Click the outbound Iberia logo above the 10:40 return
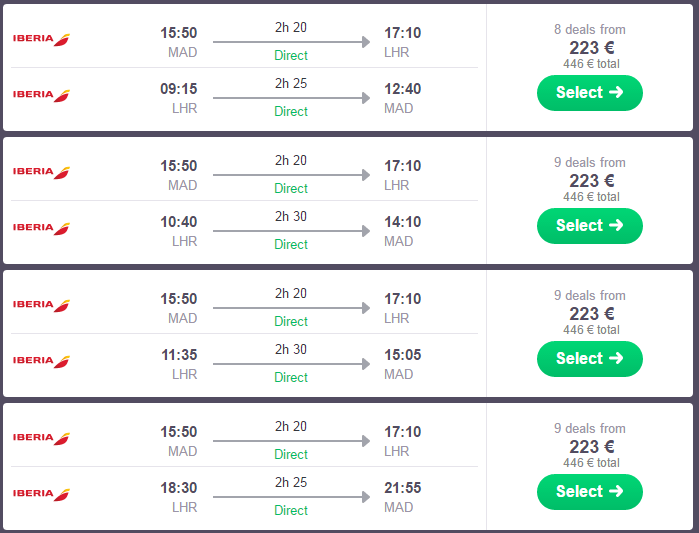The height and width of the screenshot is (533, 699). pyautogui.click(x=41, y=172)
